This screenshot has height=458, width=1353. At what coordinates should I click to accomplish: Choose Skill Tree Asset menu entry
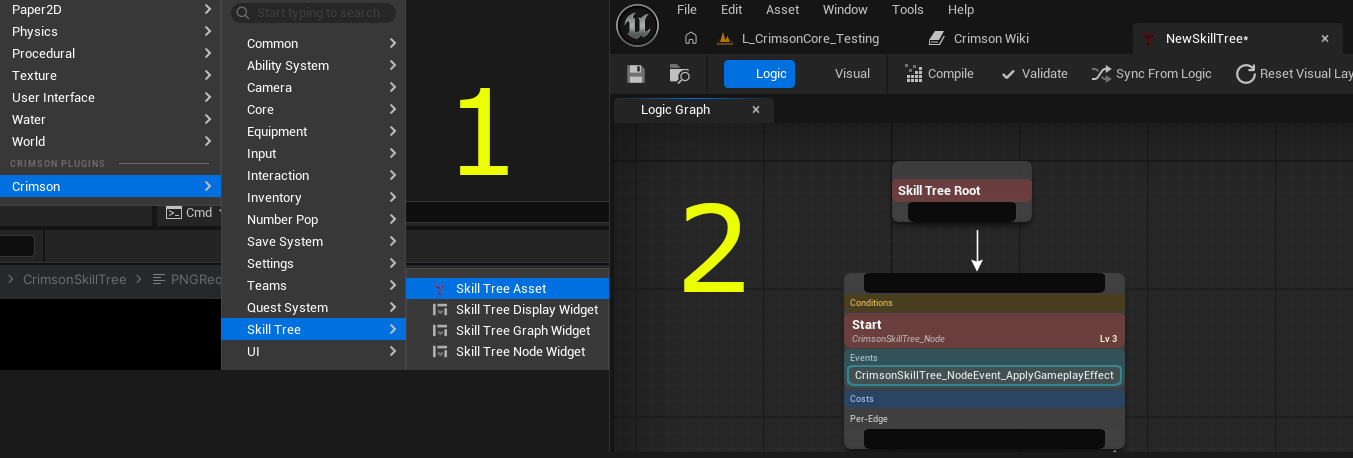[507, 289]
